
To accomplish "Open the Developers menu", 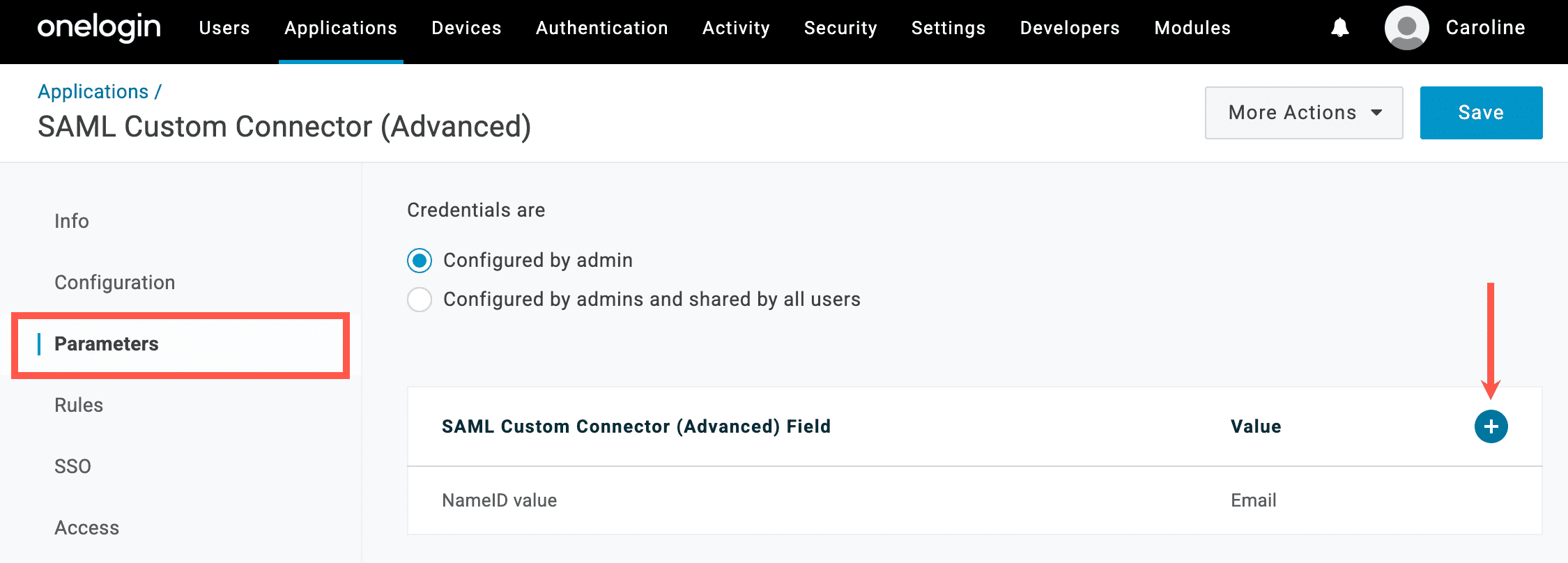I will (x=1070, y=28).
